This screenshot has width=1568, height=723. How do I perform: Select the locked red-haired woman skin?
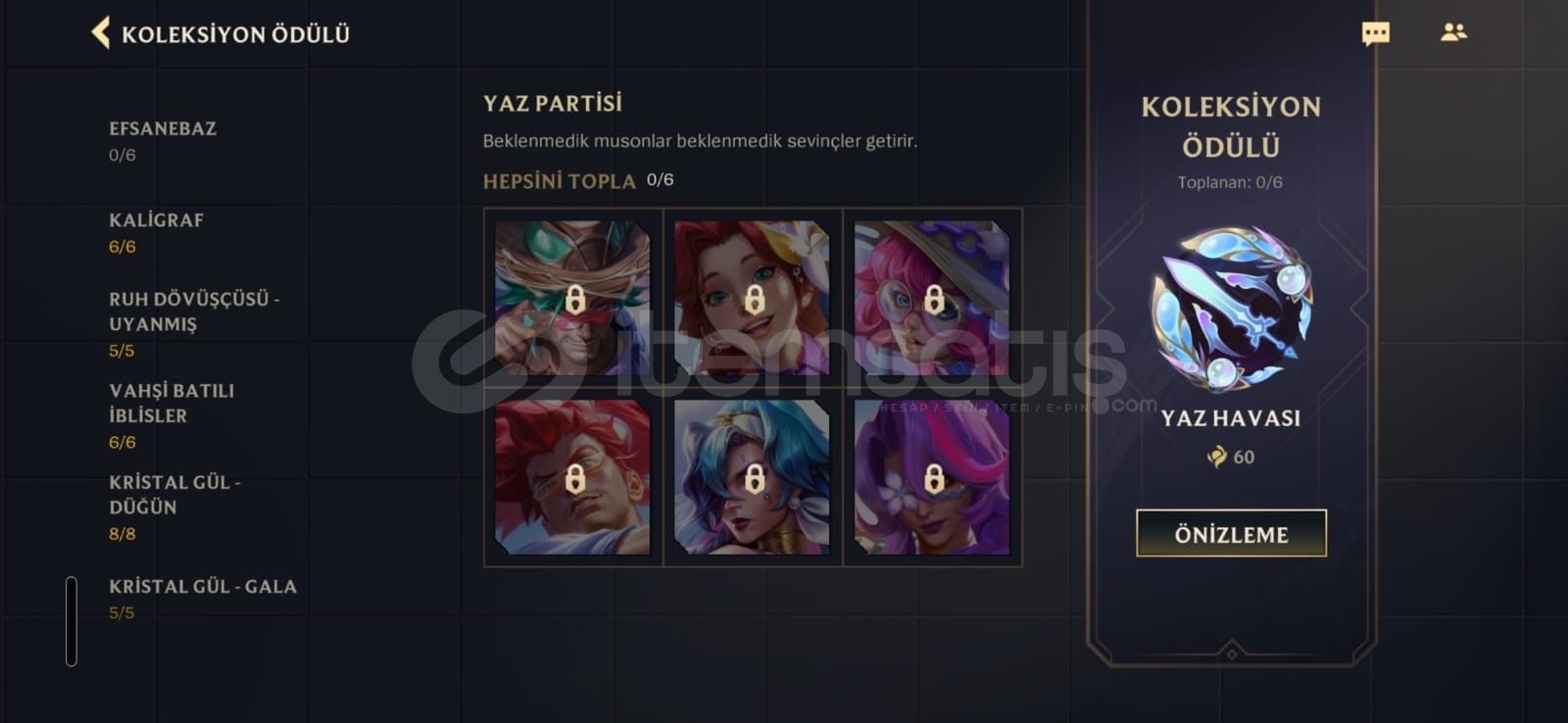click(x=753, y=298)
